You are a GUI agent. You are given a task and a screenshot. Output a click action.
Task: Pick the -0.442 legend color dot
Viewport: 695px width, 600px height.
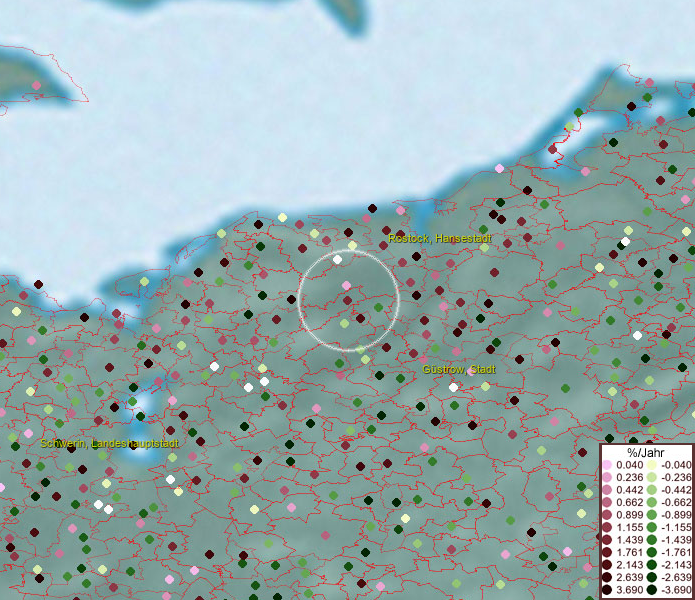point(652,490)
